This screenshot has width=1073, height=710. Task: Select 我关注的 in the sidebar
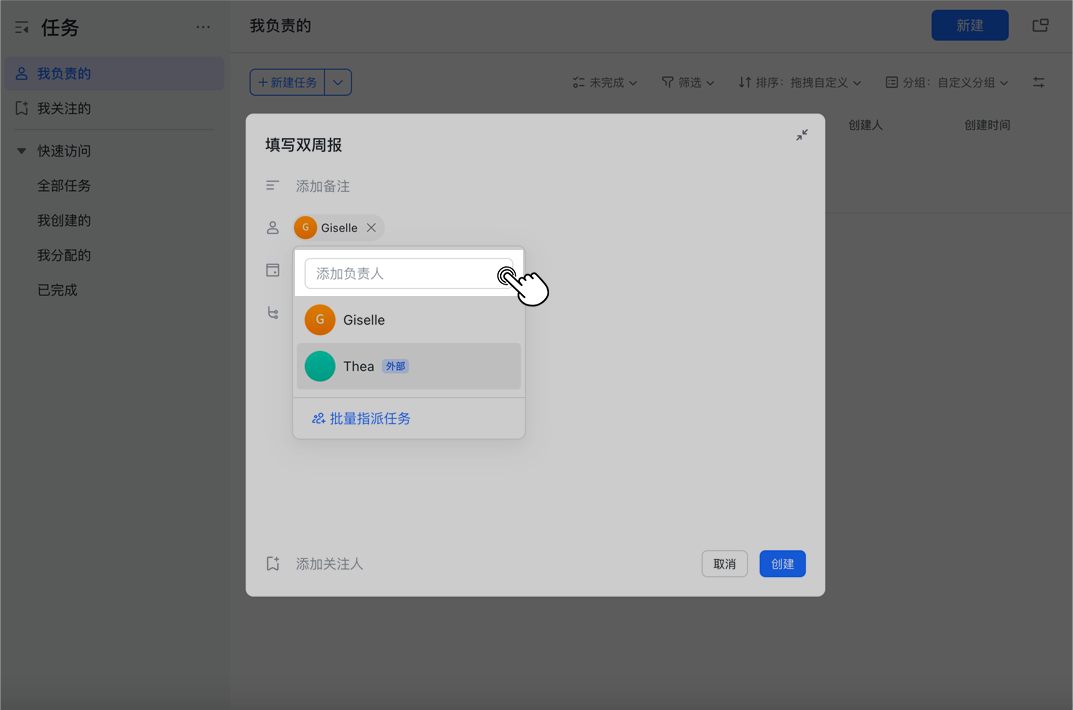[x=64, y=108]
